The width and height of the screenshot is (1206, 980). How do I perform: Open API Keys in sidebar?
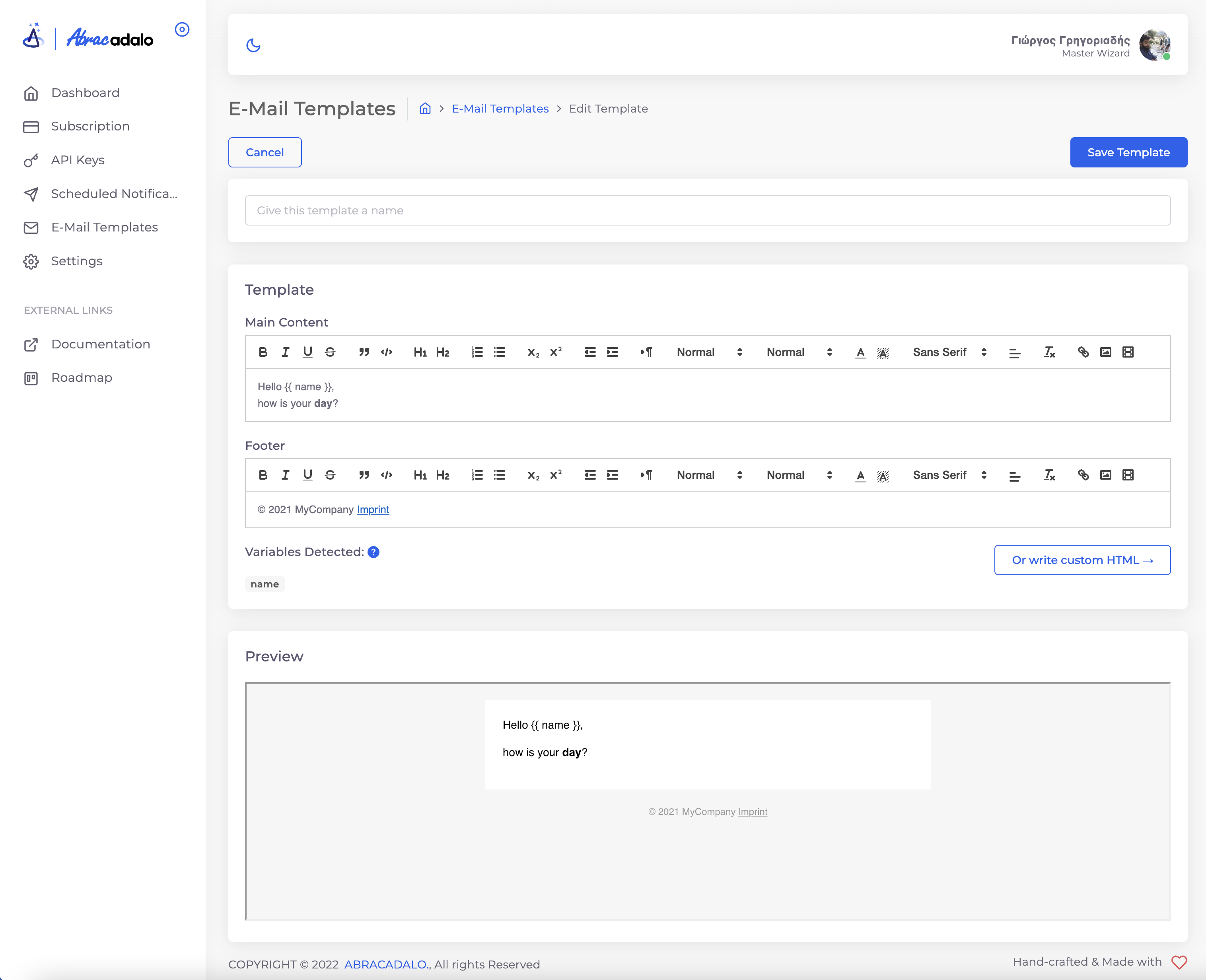point(64,160)
